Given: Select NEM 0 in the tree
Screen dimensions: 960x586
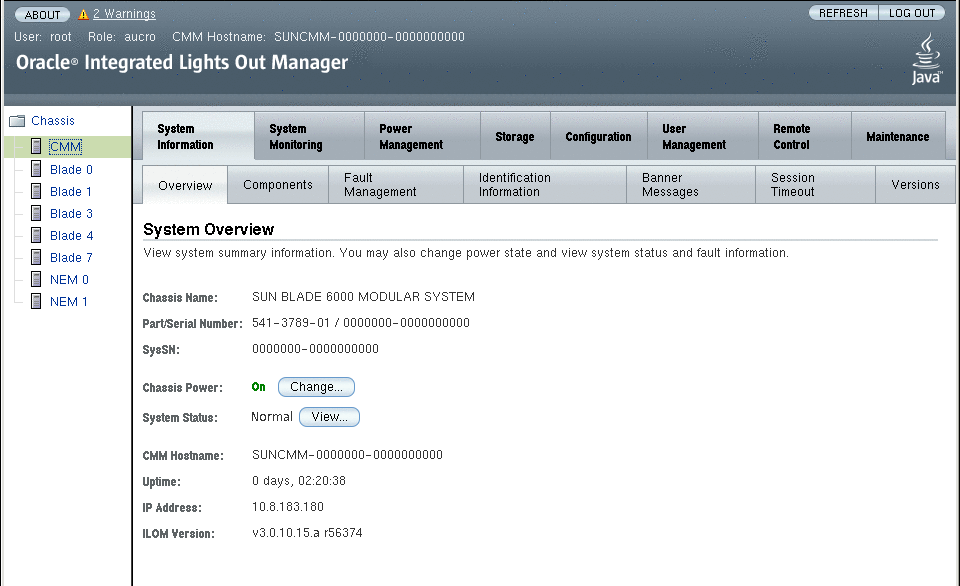Looking at the screenshot, I should (x=69, y=280).
